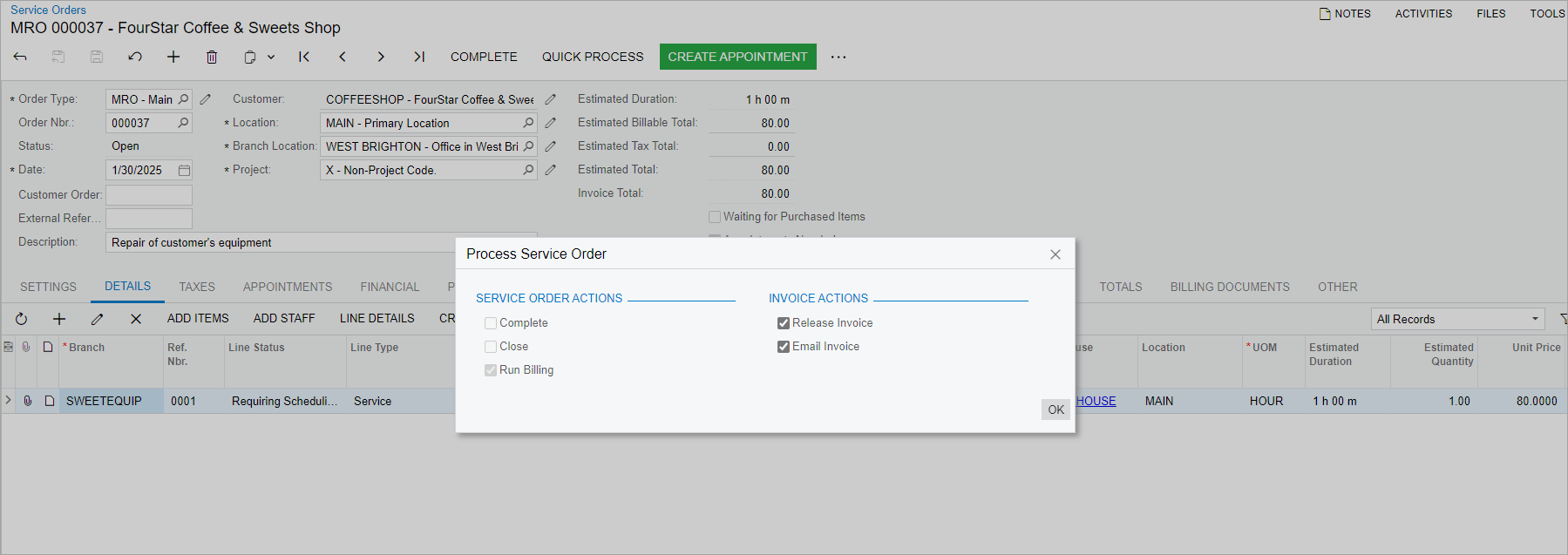
Task: Click the Customer Order input field
Action: 149,195
